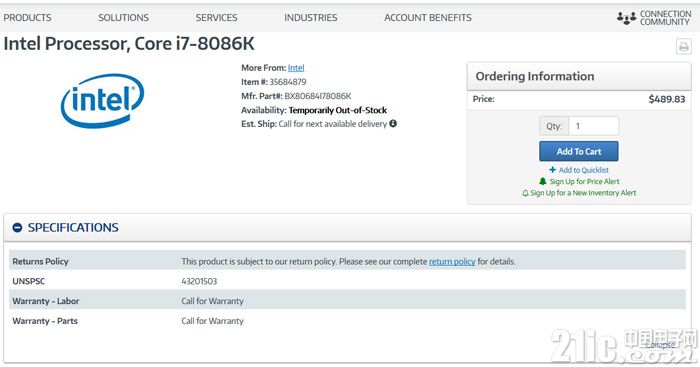This screenshot has width=700, height=367.
Task: Click the Specifications section header
Action: (347, 228)
